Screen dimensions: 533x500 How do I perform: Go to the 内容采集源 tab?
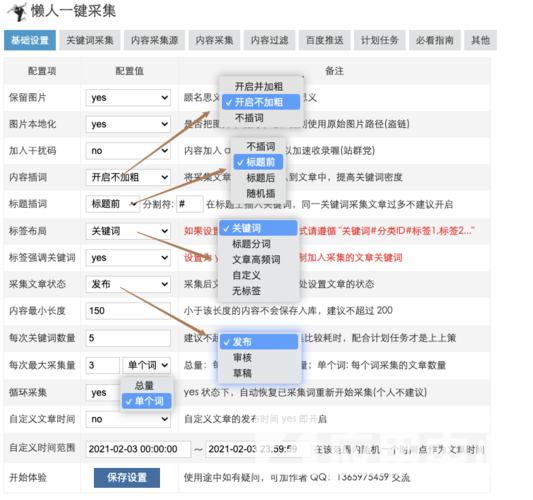click(154, 40)
